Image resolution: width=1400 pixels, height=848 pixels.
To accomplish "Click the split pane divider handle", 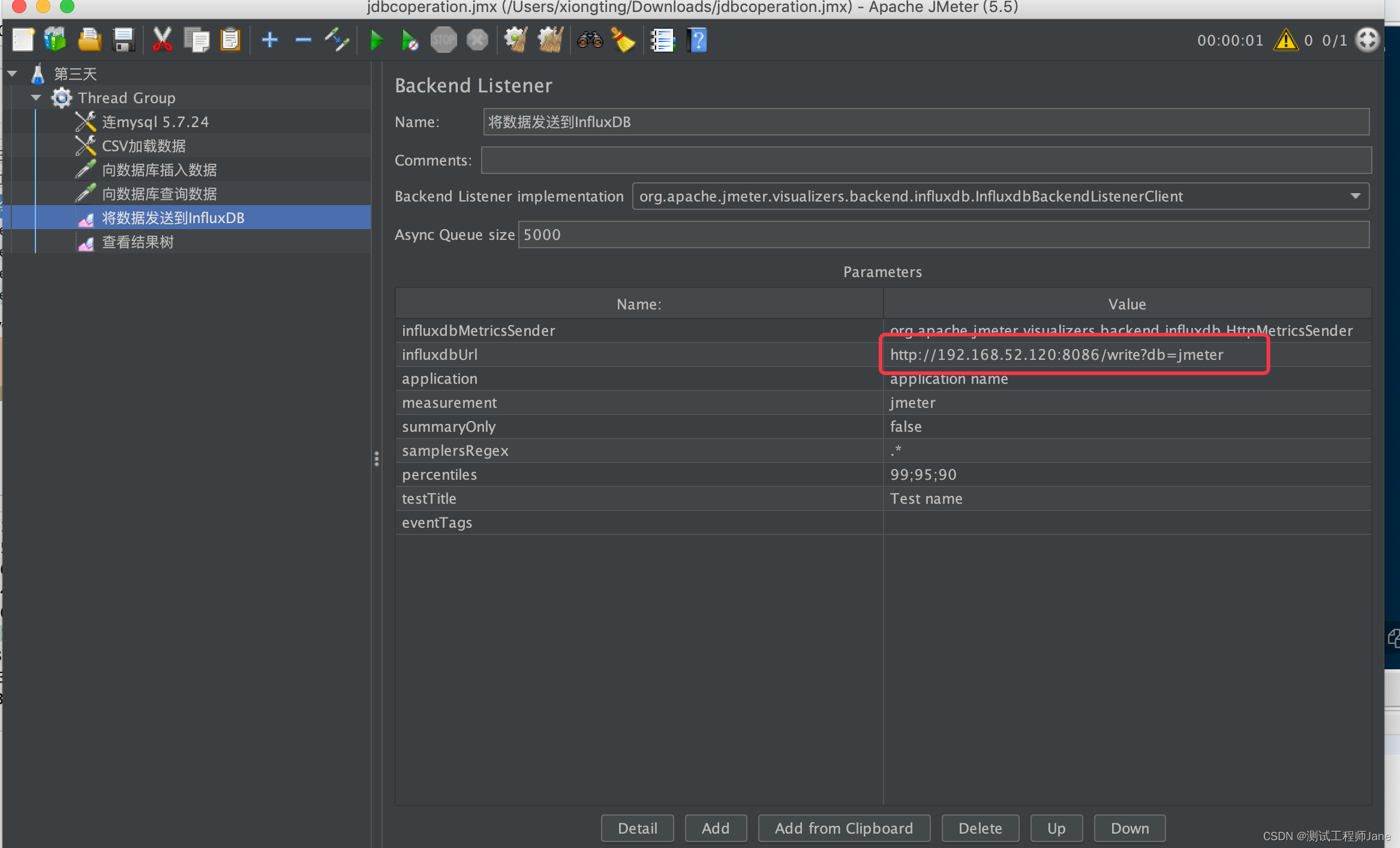I will (x=377, y=459).
